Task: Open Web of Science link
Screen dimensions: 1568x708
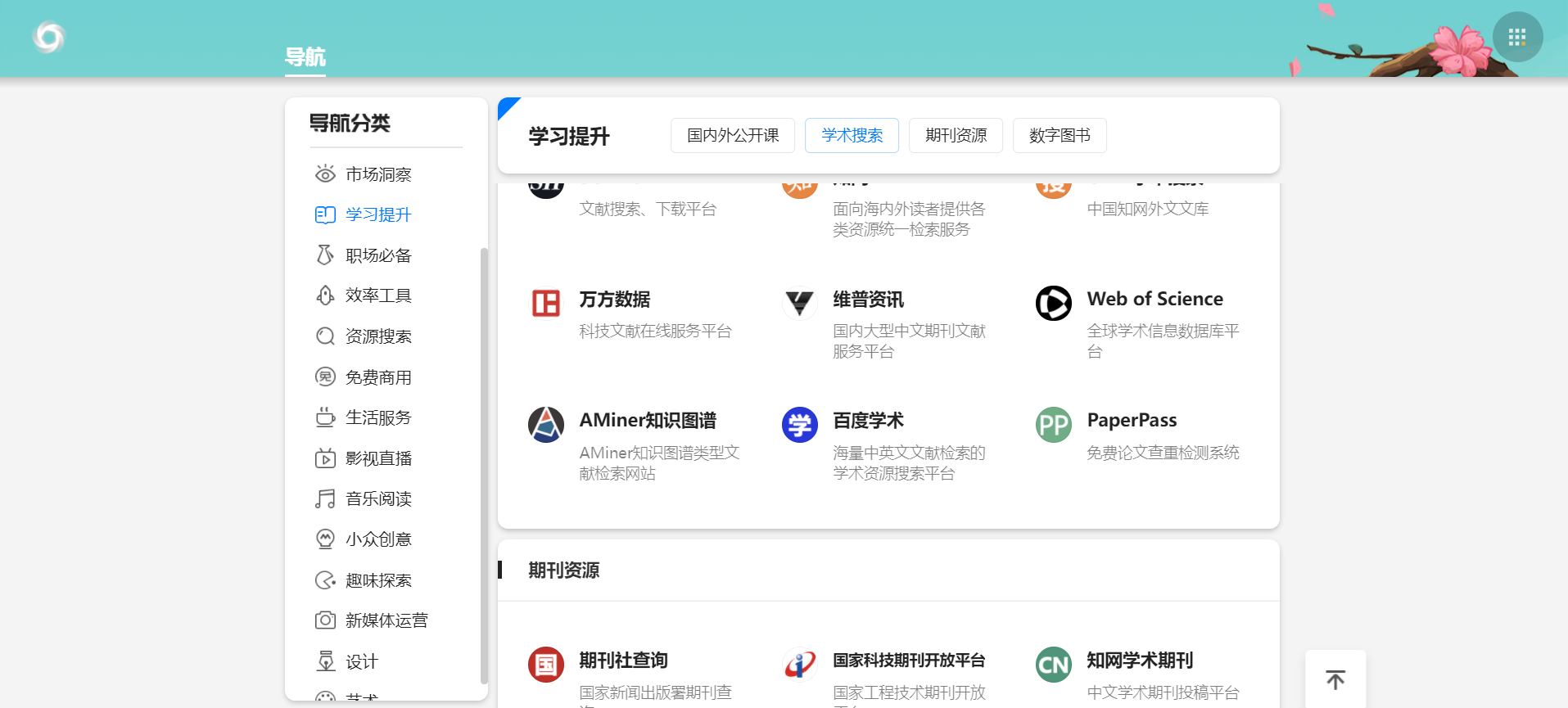Action: [x=1155, y=299]
